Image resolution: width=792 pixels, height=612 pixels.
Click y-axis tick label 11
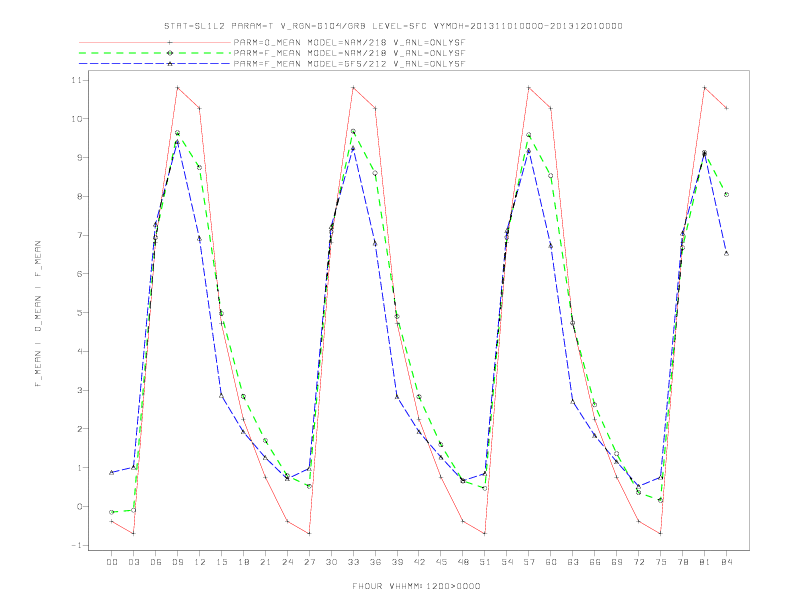click(x=77, y=80)
